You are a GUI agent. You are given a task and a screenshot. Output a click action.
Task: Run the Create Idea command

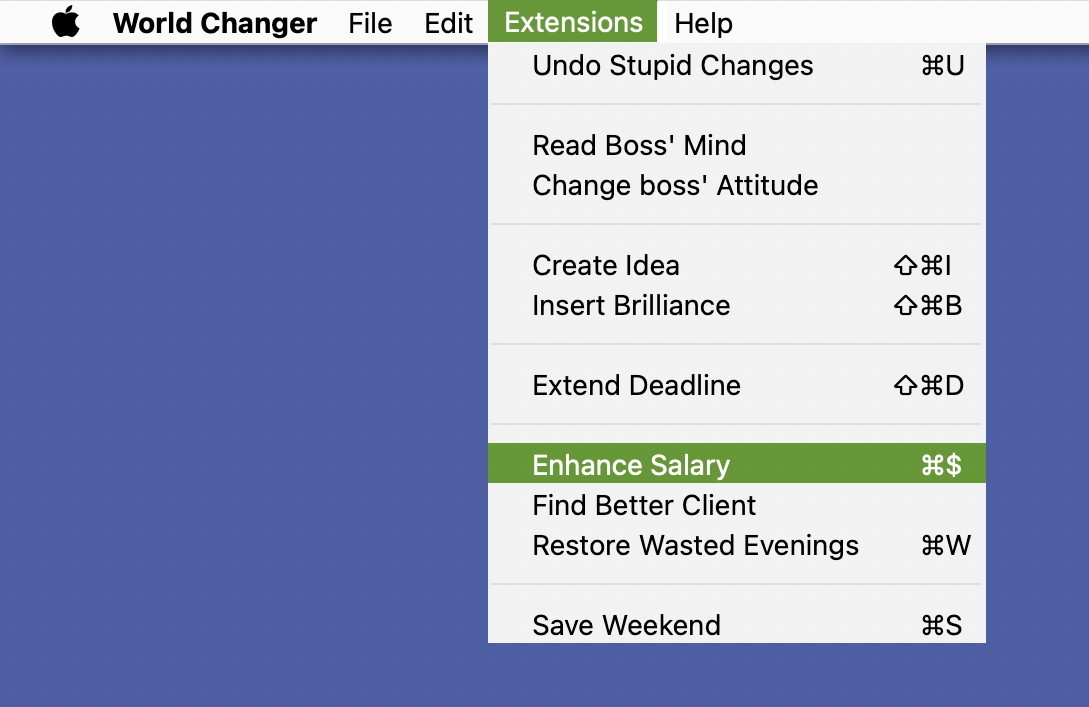click(x=606, y=266)
